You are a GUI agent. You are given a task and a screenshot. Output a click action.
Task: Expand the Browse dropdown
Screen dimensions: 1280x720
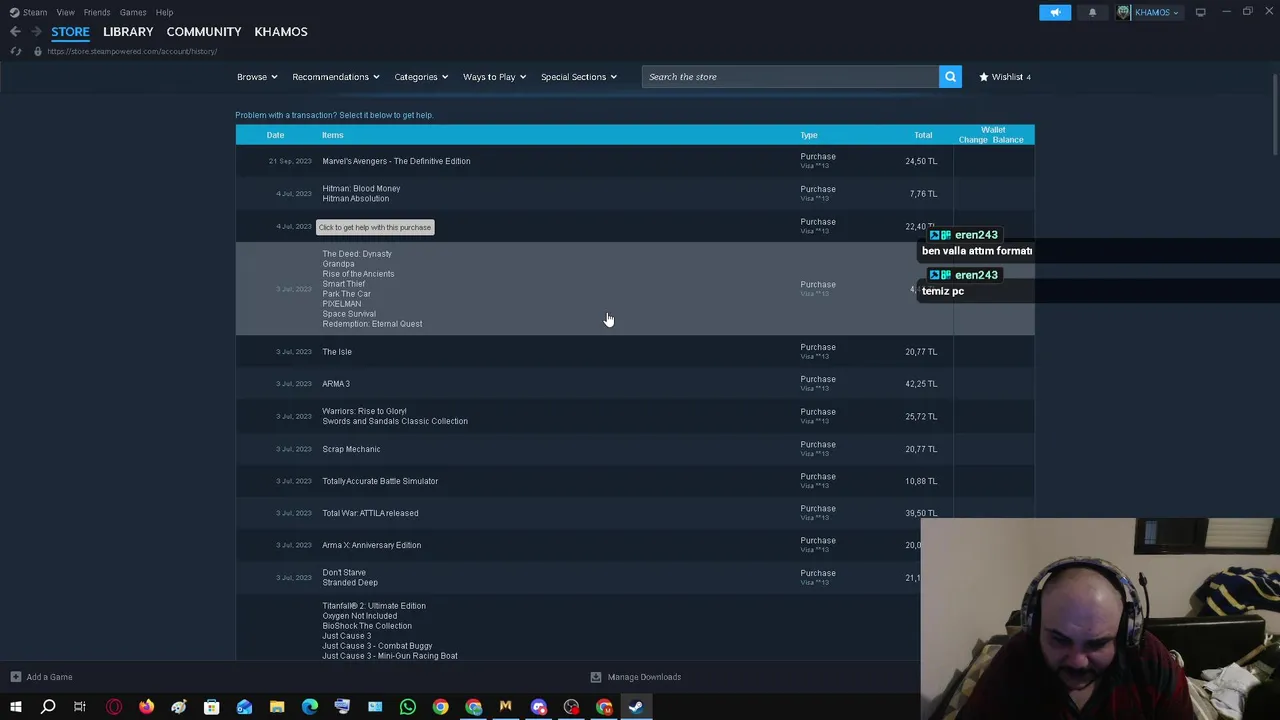[x=257, y=77]
